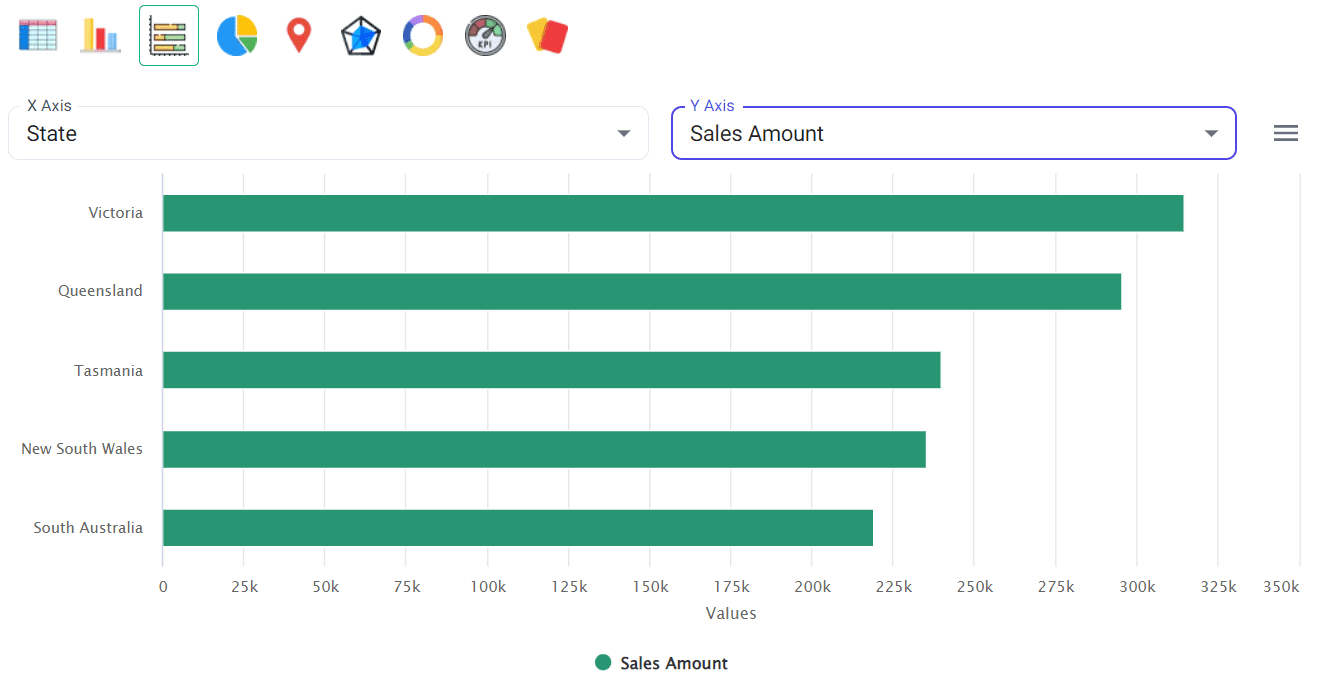Select the column chart visualization
The image size is (1324, 681).
100,33
